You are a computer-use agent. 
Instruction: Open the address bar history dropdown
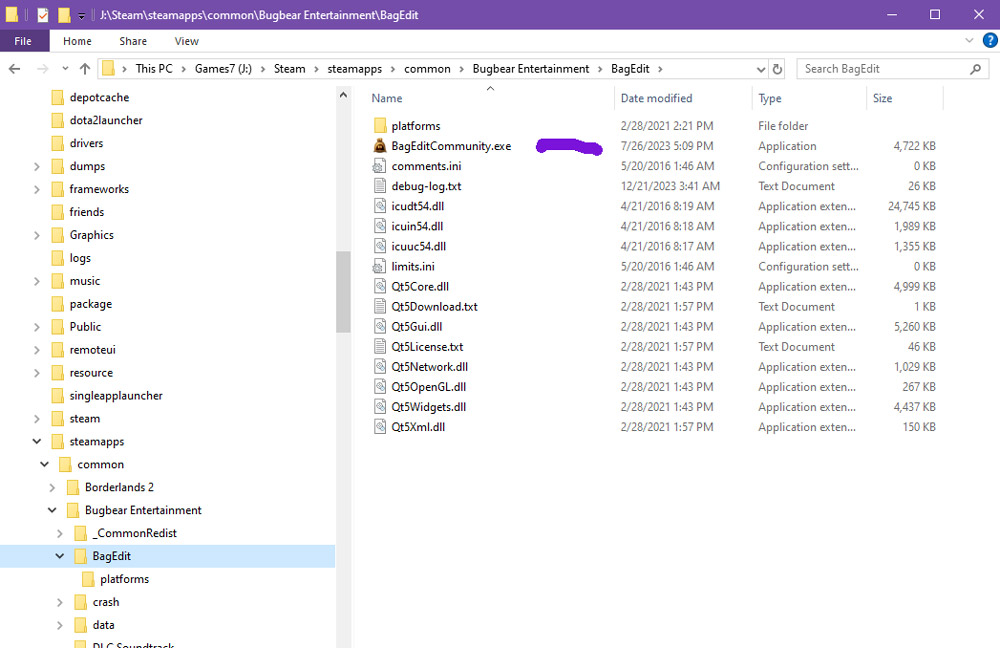759,69
